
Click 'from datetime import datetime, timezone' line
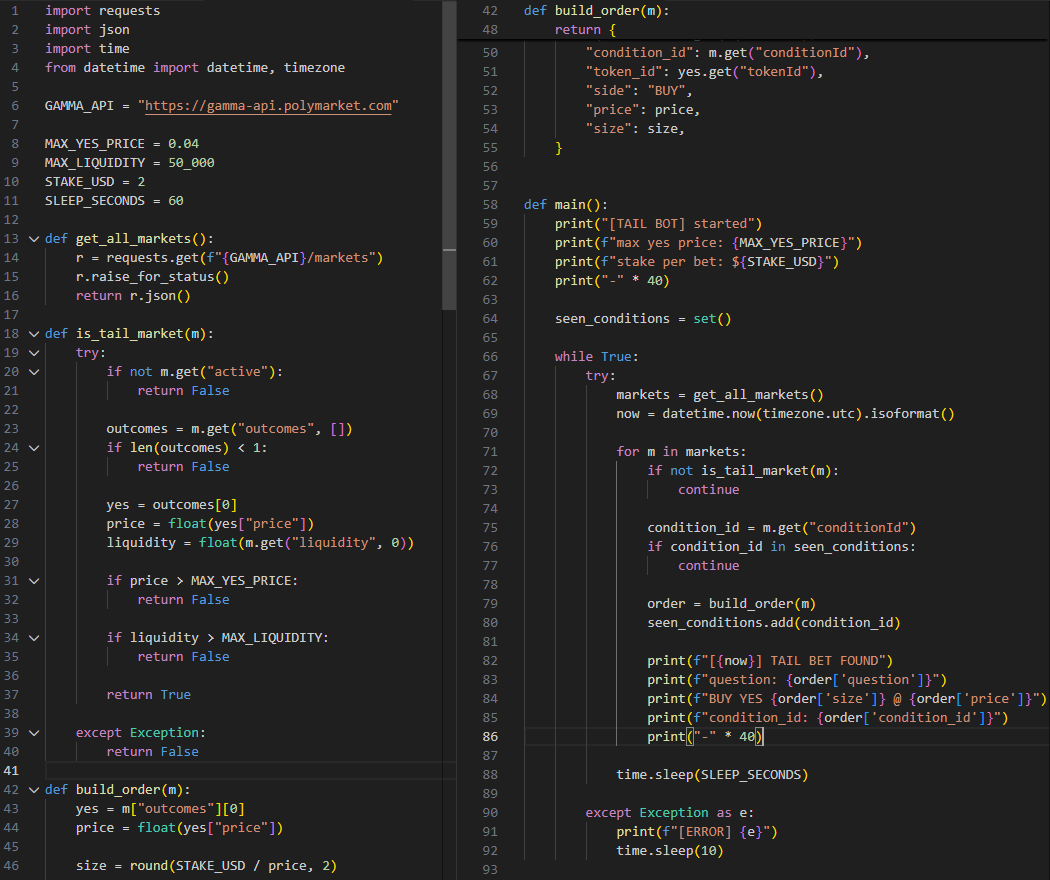tap(195, 68)
